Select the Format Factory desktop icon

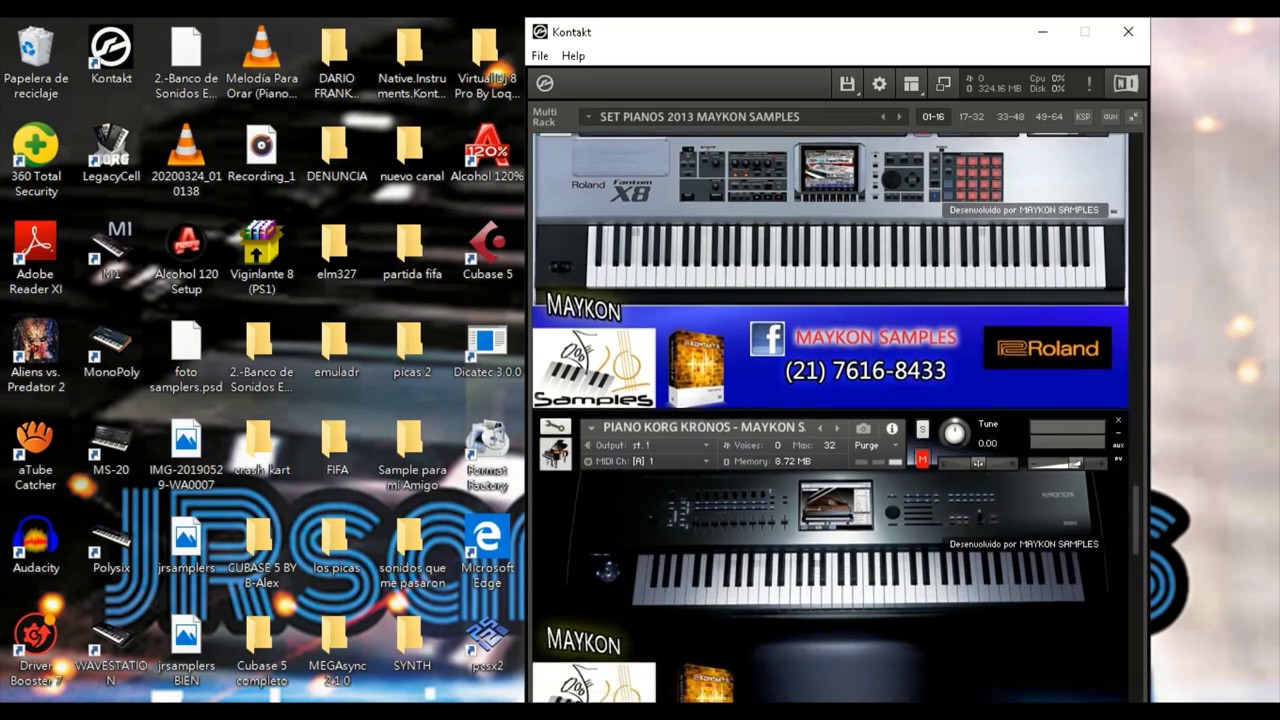pyautogui.click(x=487, y=455)
